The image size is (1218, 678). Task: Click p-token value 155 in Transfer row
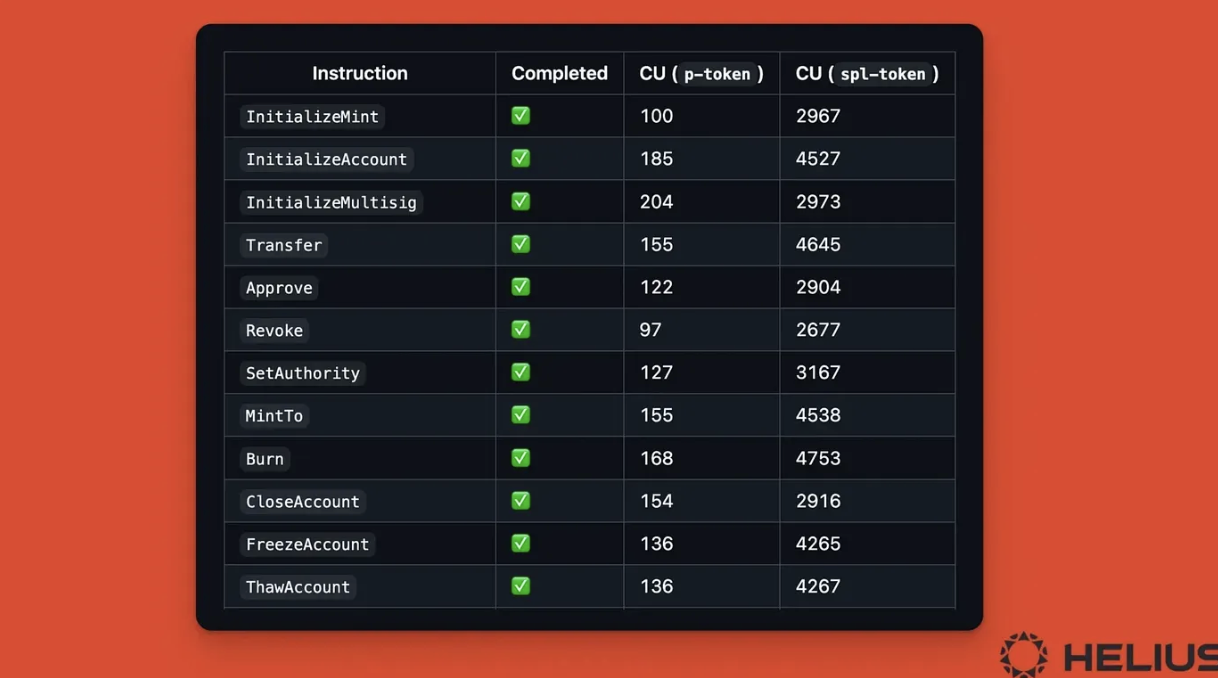click(656, 244)
